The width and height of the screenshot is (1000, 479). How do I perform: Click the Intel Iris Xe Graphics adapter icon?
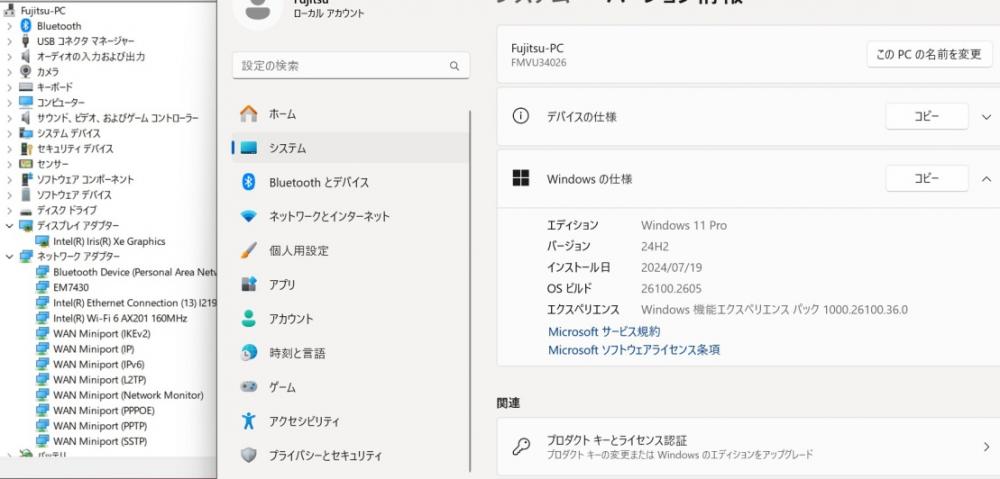pos(42,241)
